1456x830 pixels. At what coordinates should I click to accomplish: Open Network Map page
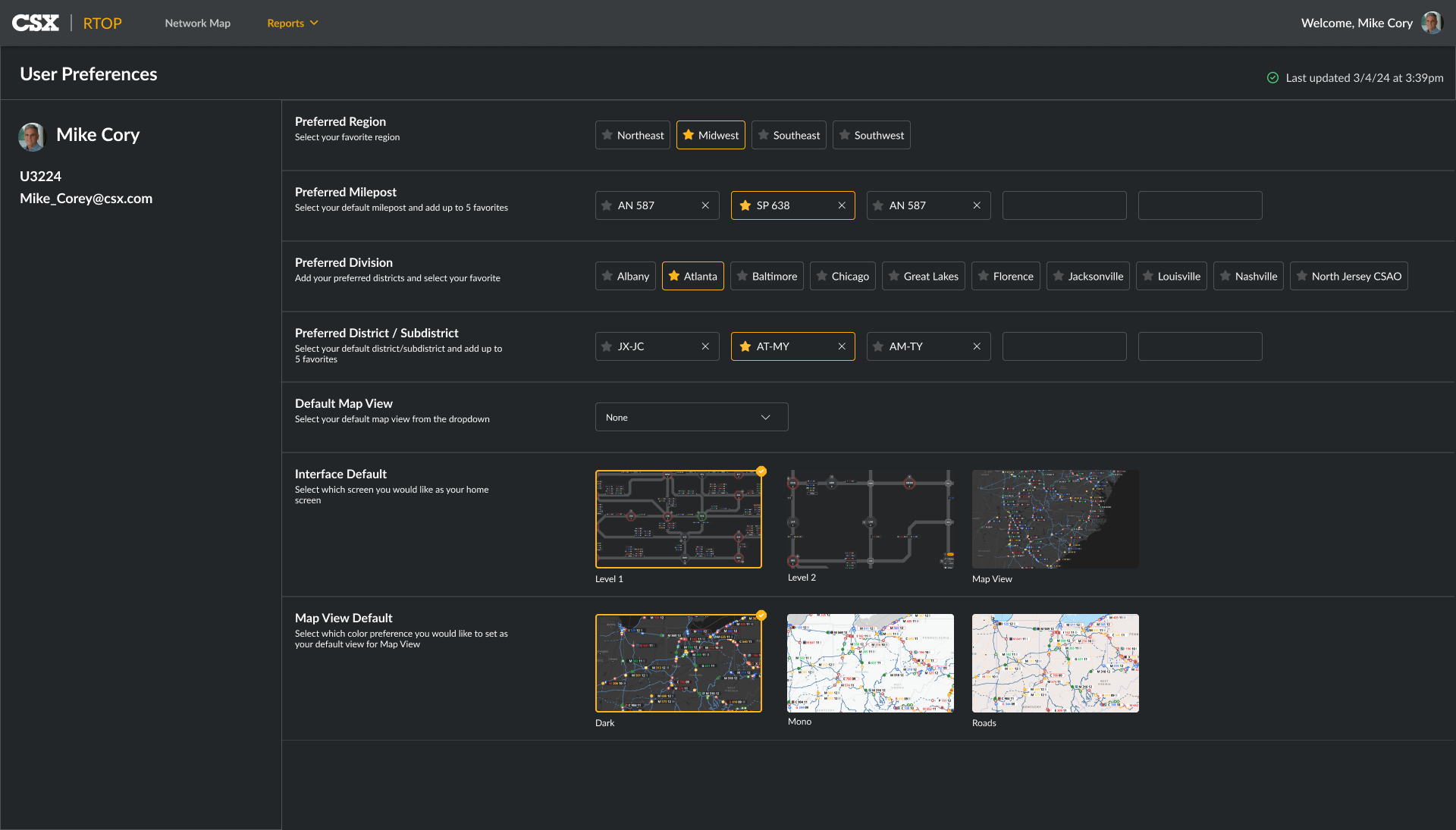point(197,23)
